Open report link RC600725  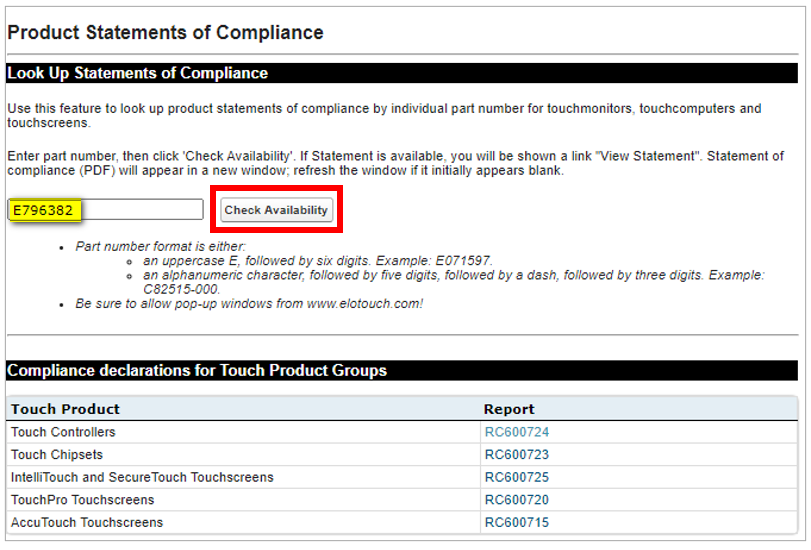[x=516, y=478]
